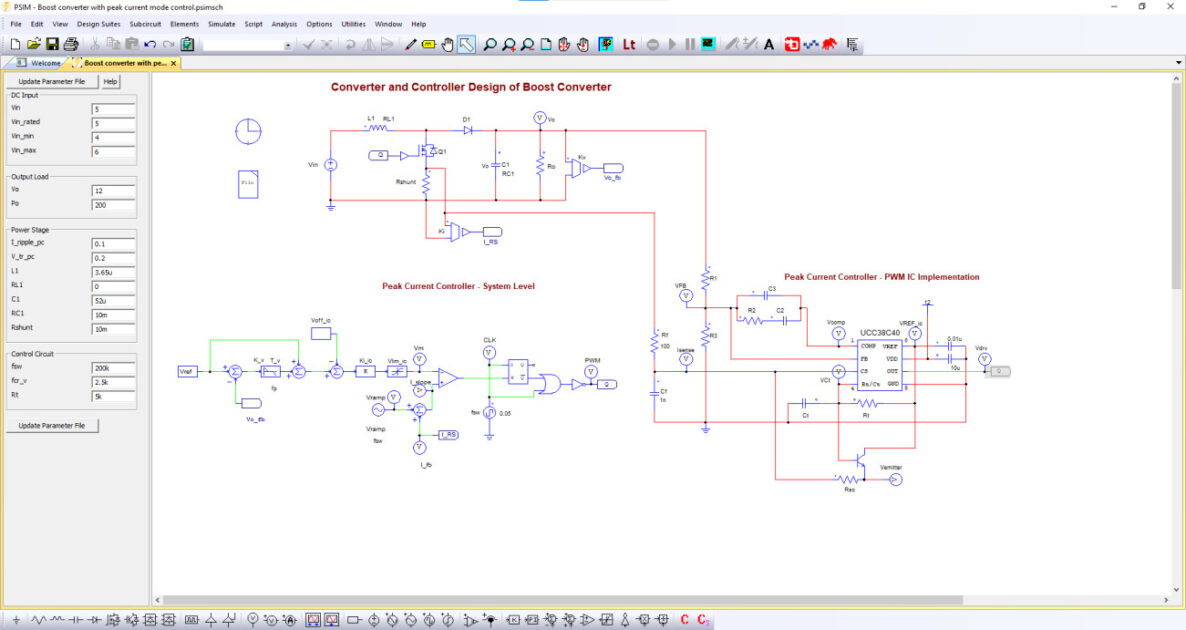Image resolution: width=1186 pixels, height=630 pixels.
Task: Click the zoom magnifier icon
Action: 489,44
